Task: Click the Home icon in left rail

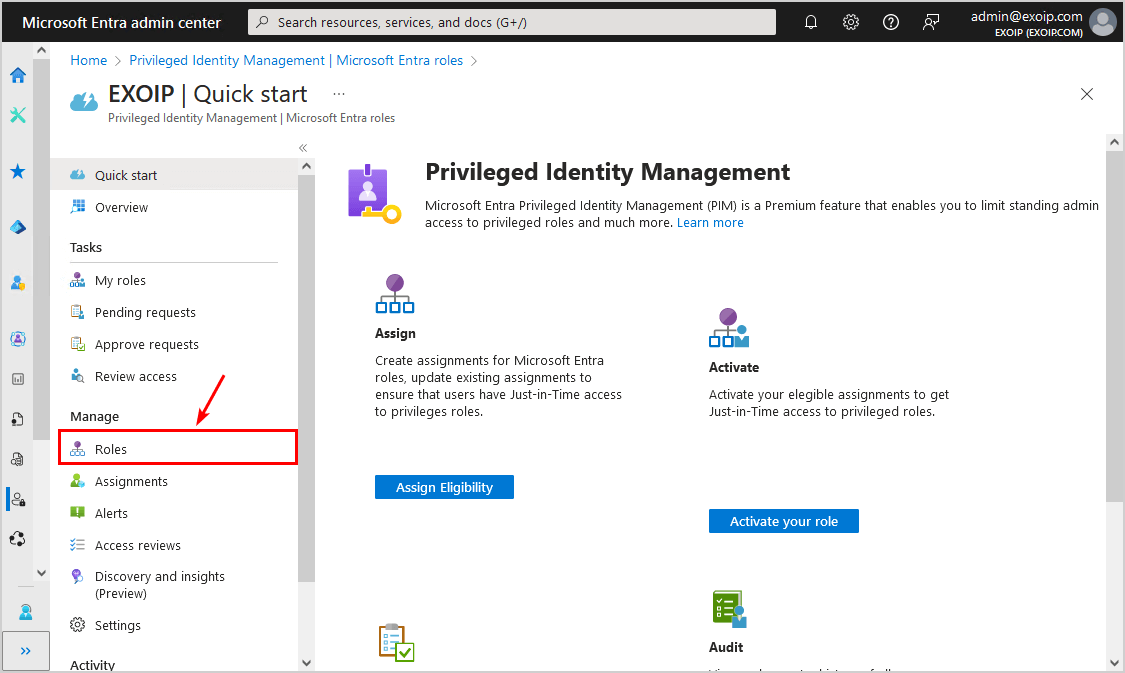Action: click(18, 75)
